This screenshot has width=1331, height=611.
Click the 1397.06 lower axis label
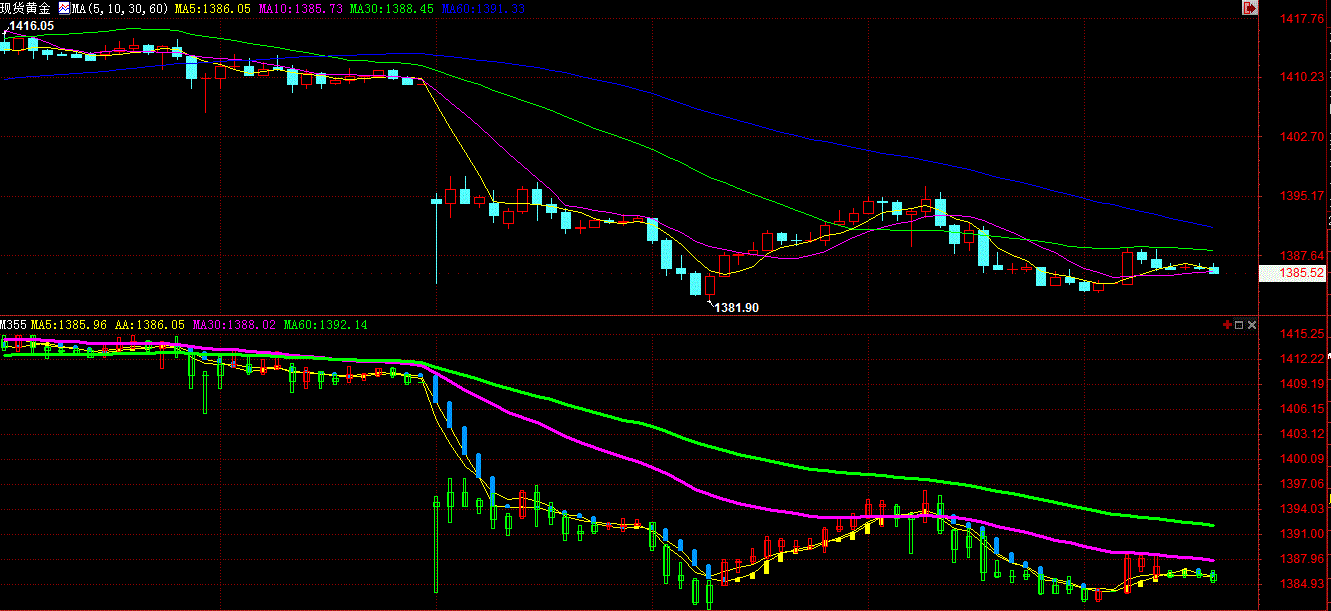coord(1303,484)
